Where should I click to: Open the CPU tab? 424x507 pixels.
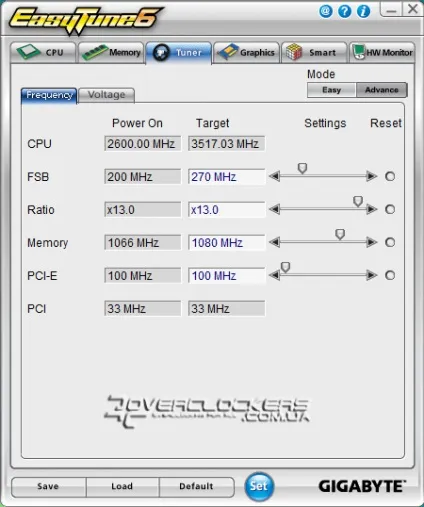coord(43,52)
